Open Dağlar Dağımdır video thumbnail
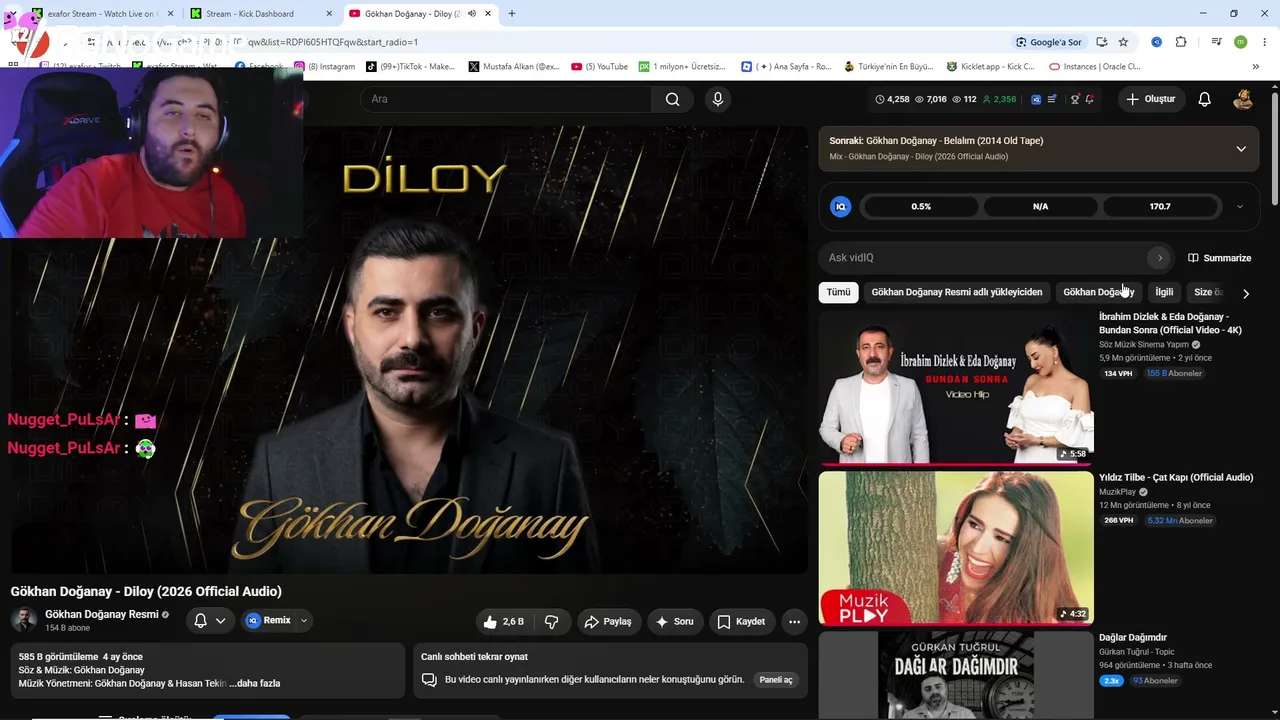This screenshot has height=720, width=1280. click(956, 675)
